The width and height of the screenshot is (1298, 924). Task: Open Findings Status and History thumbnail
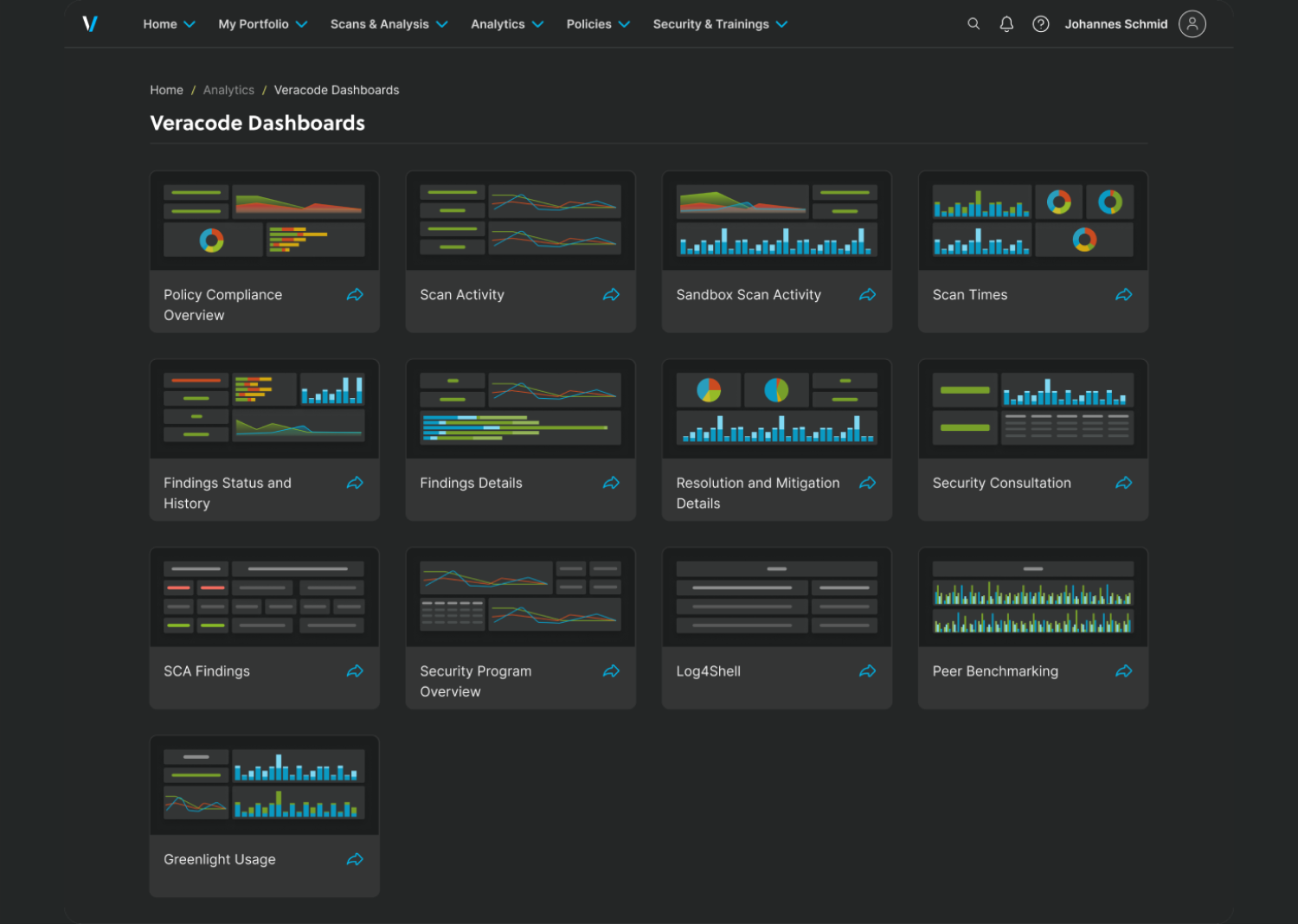265,409
